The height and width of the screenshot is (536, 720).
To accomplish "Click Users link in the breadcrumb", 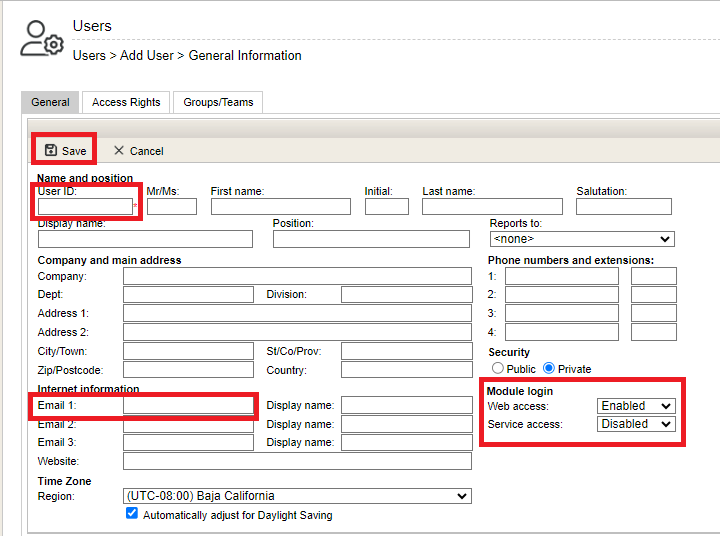I will click(x=89, y=56).
